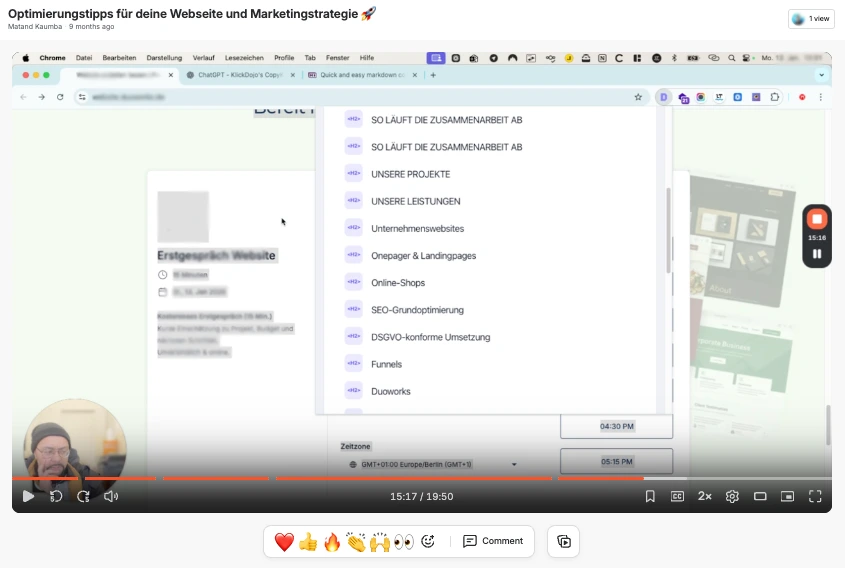Expand Chrome tab search chevron
Viewport: 845px width, 568px height.
[x=821, y=75]
